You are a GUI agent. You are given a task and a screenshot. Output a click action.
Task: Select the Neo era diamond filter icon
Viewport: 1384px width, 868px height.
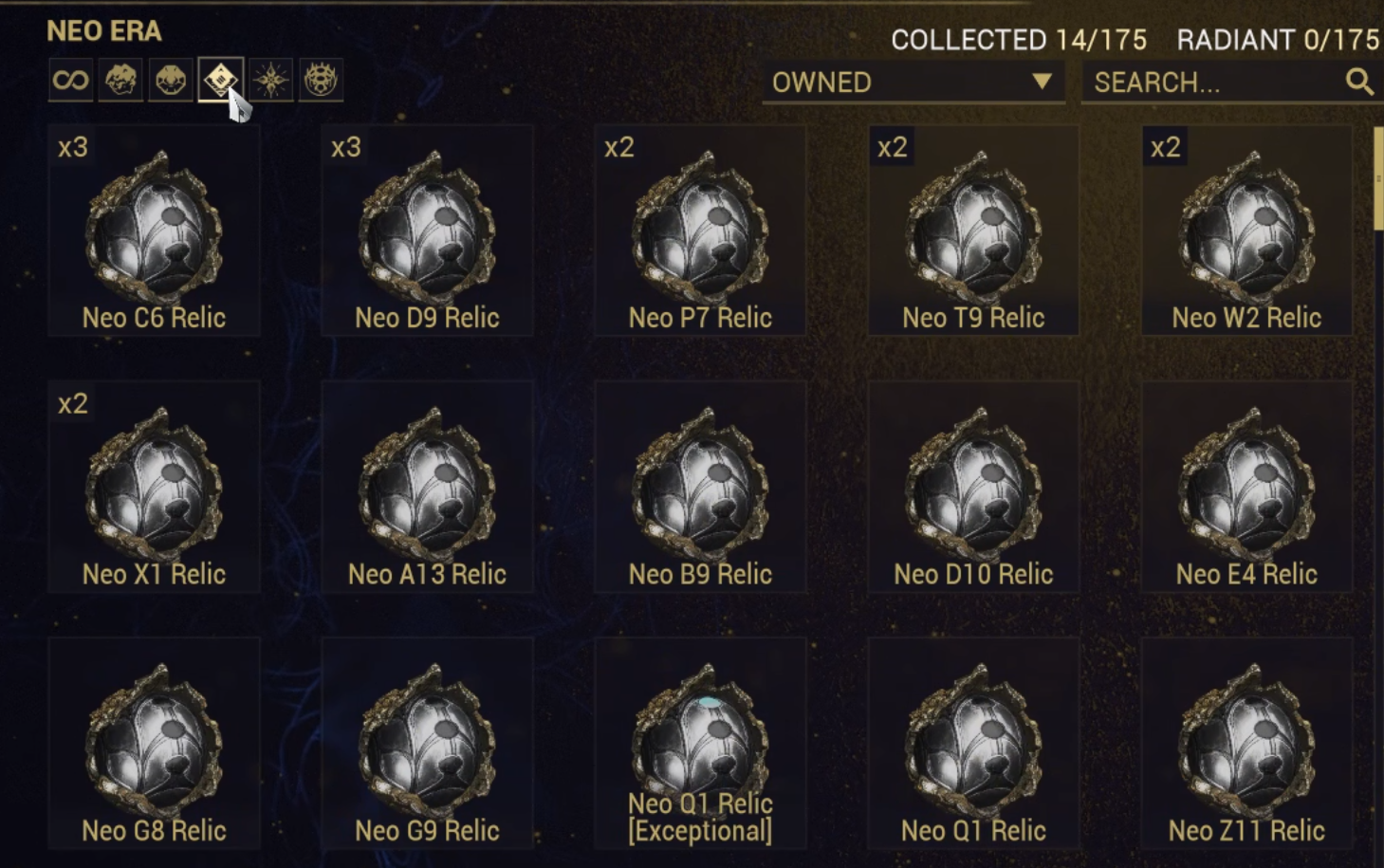[220, 80]
